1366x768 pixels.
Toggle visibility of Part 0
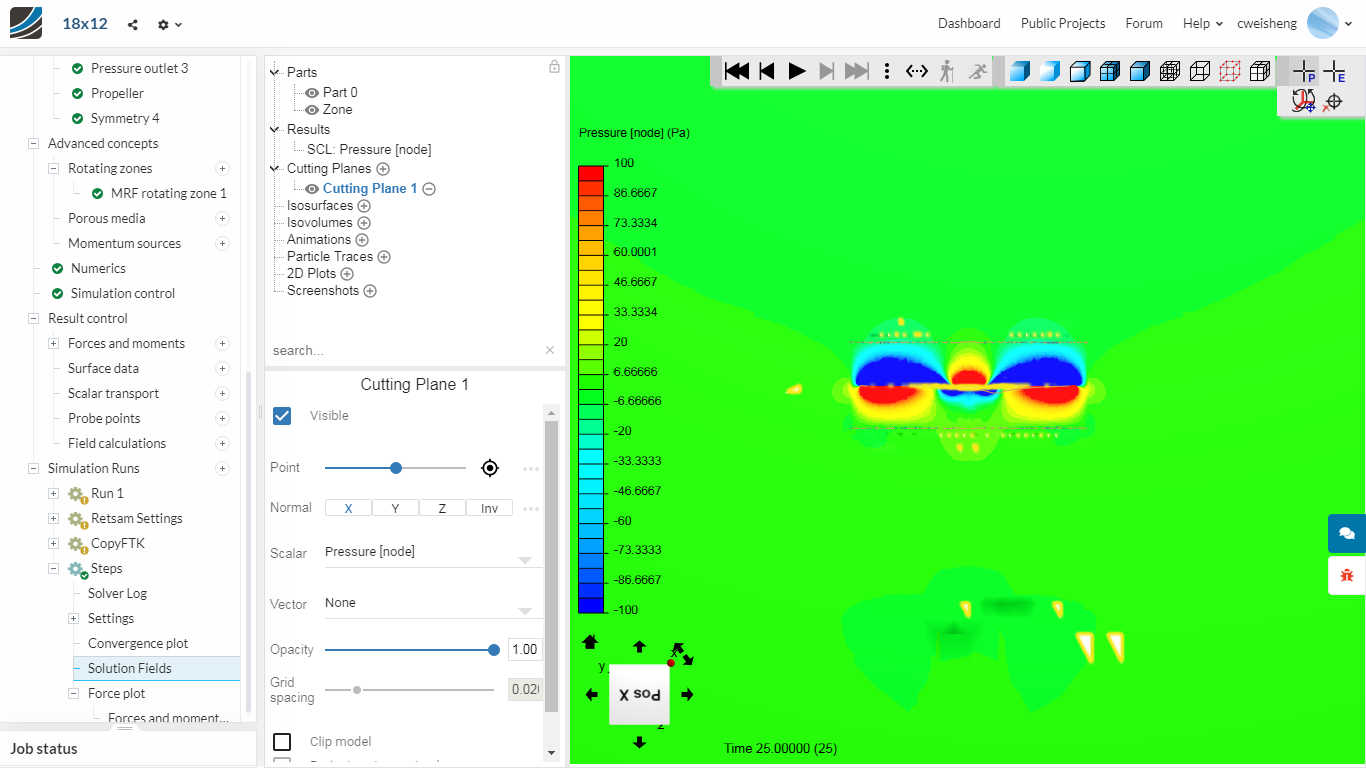coord(312,93)
